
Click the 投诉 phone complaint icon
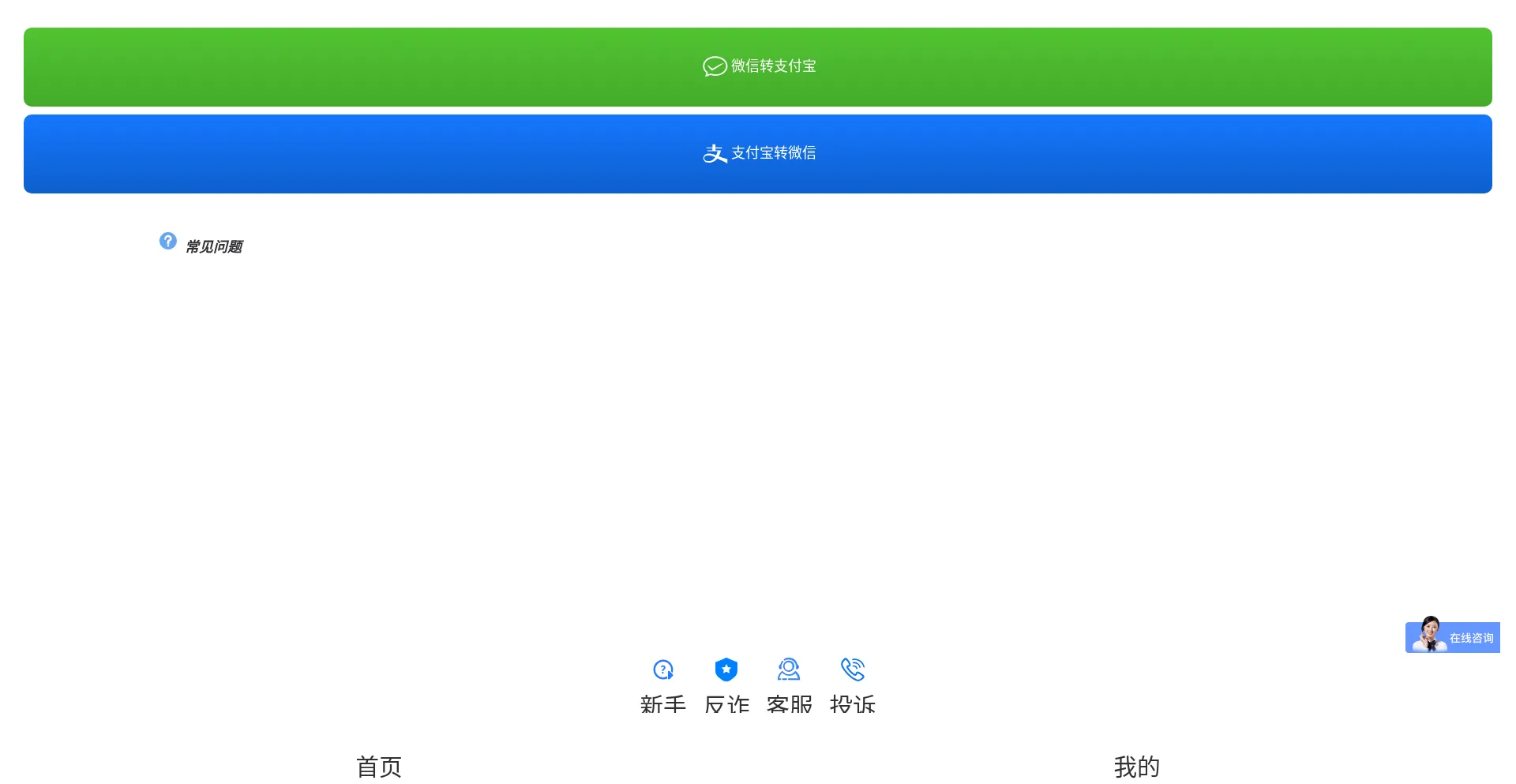click(853, 670)
